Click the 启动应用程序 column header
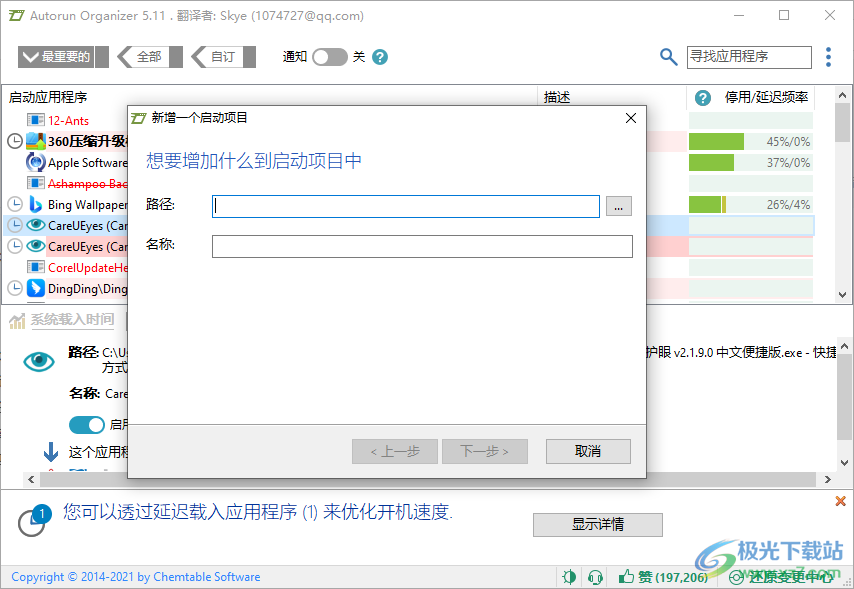The width and height of the screenshot is (854, 589). (48, 98)
